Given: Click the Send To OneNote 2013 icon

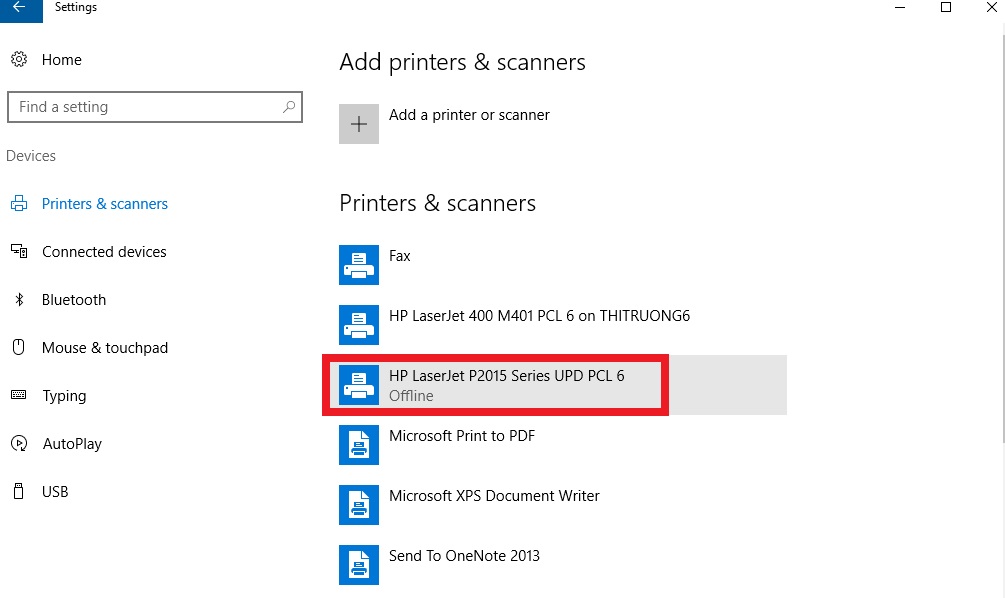Looking at the screenshot, I should [x=359, y=565].
